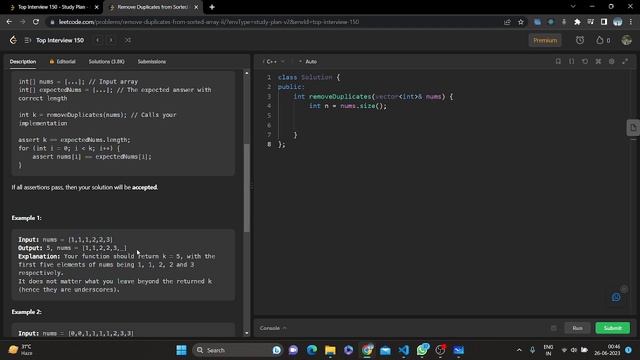The height and width of the screenshot is (360, 640).
Task: Click the Top Interview 150 title link
Action: click(x=60, y=40)
